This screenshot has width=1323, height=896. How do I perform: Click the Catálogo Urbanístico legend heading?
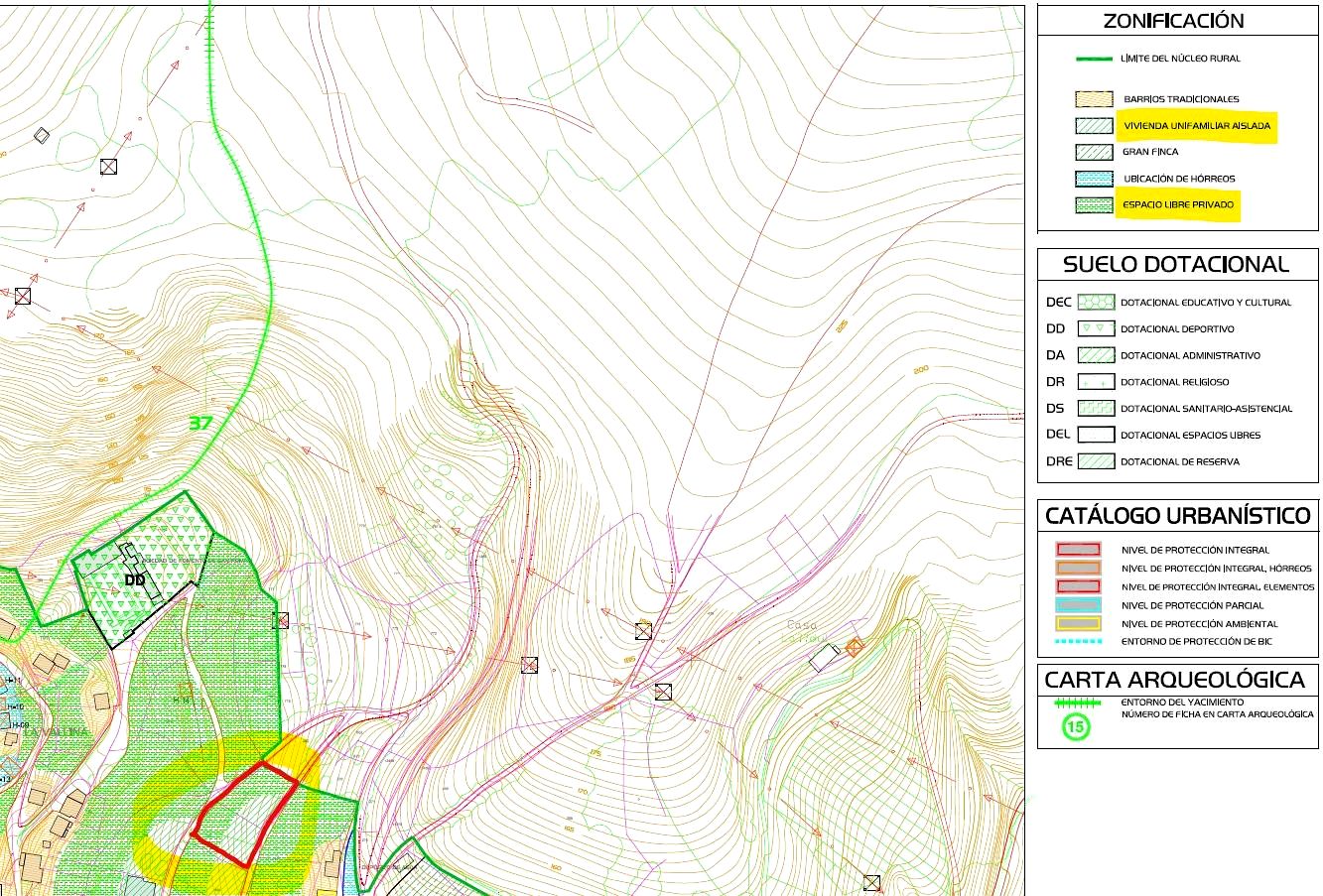pyautogui.click(x=1177, y=516)
